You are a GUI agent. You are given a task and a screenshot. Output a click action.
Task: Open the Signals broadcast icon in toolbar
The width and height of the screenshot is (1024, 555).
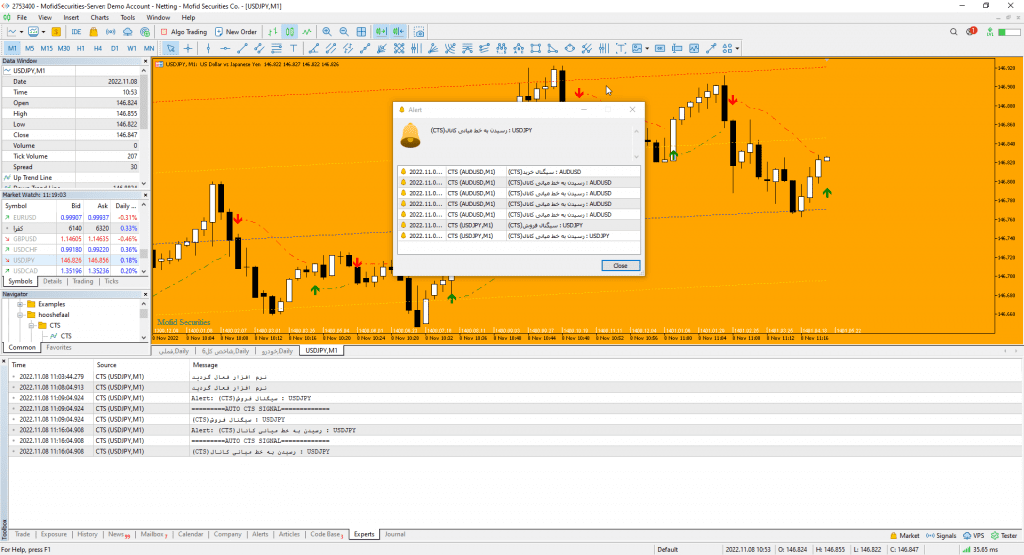click(110, 31)
